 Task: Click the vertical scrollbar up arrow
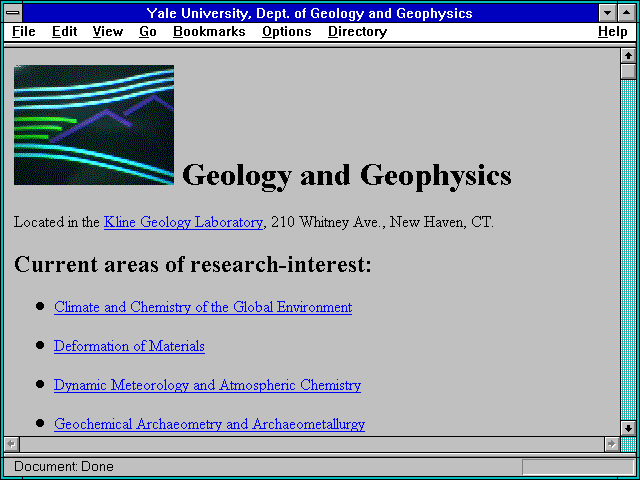[629, 56]
